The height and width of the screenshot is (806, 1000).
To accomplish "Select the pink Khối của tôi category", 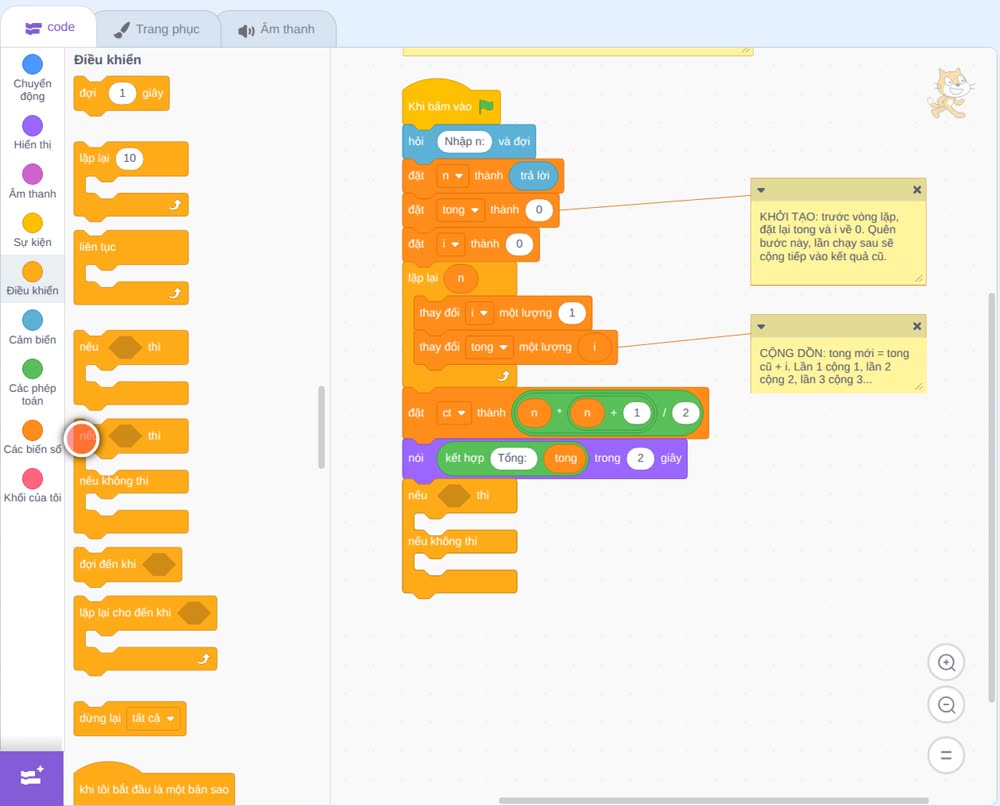I will point(33,478).
